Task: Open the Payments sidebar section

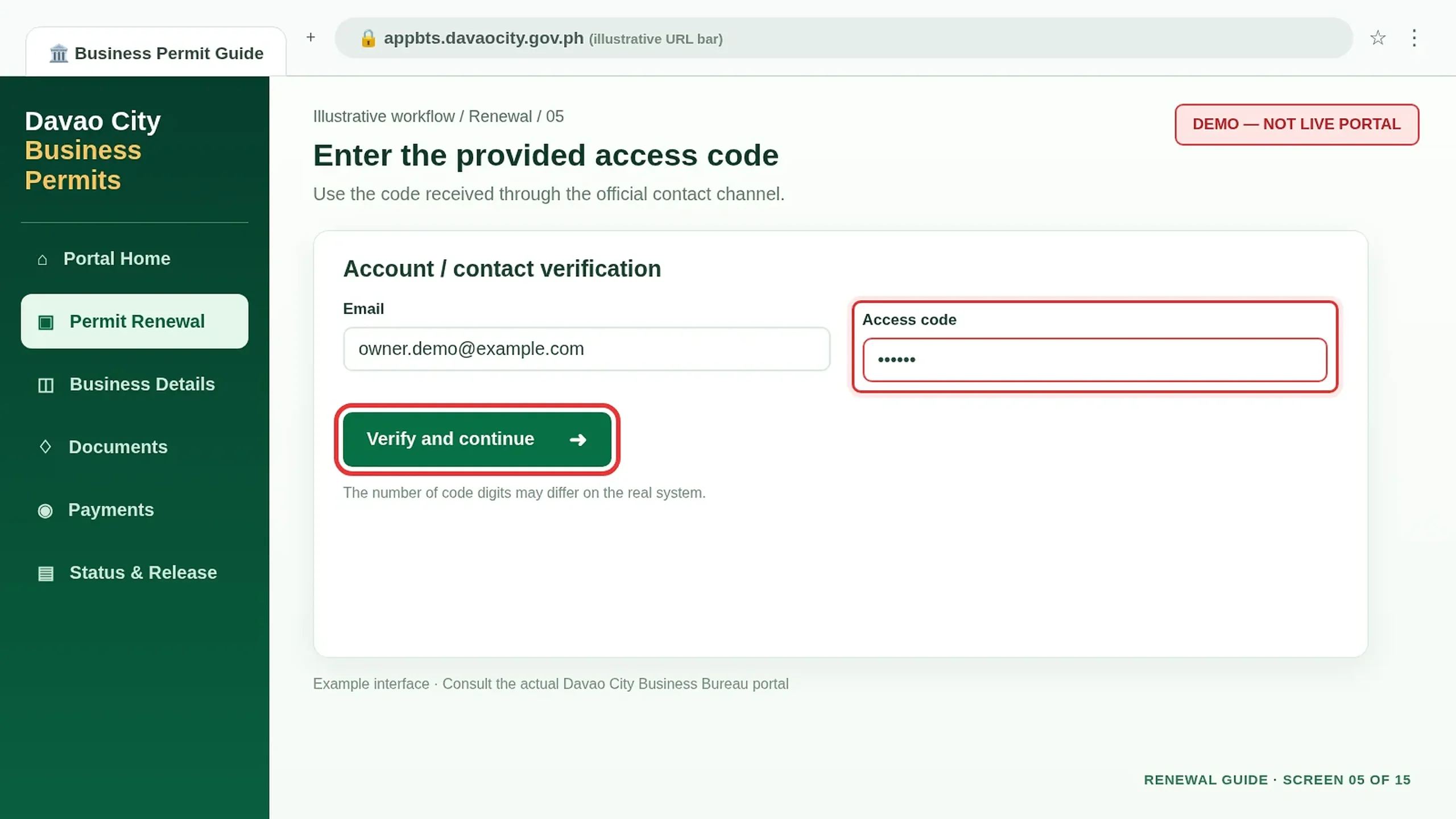Action: tap(134, 510)
